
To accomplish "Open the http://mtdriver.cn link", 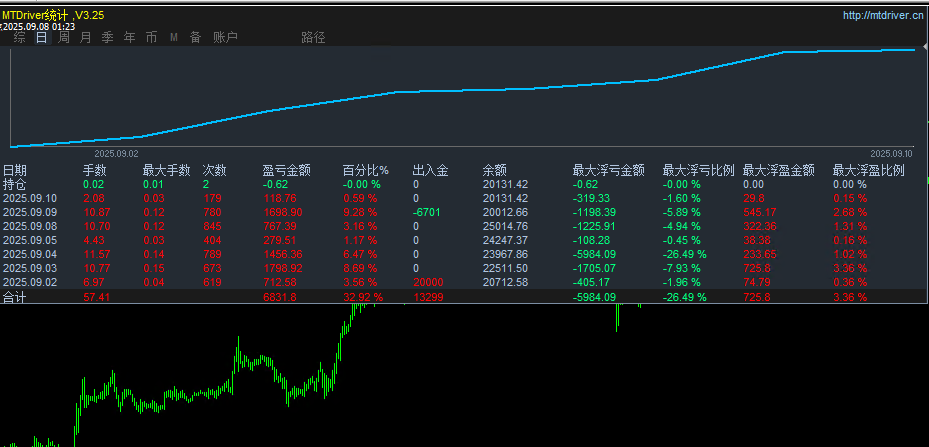I will pos(882,15).
